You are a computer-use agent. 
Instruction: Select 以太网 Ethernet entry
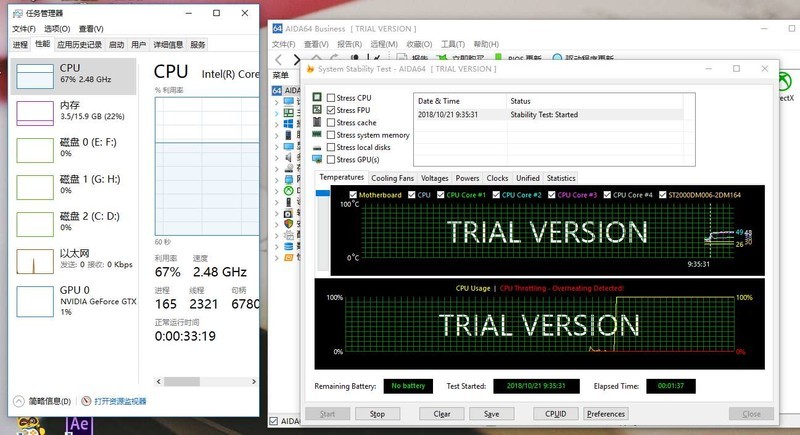point(73,261)
